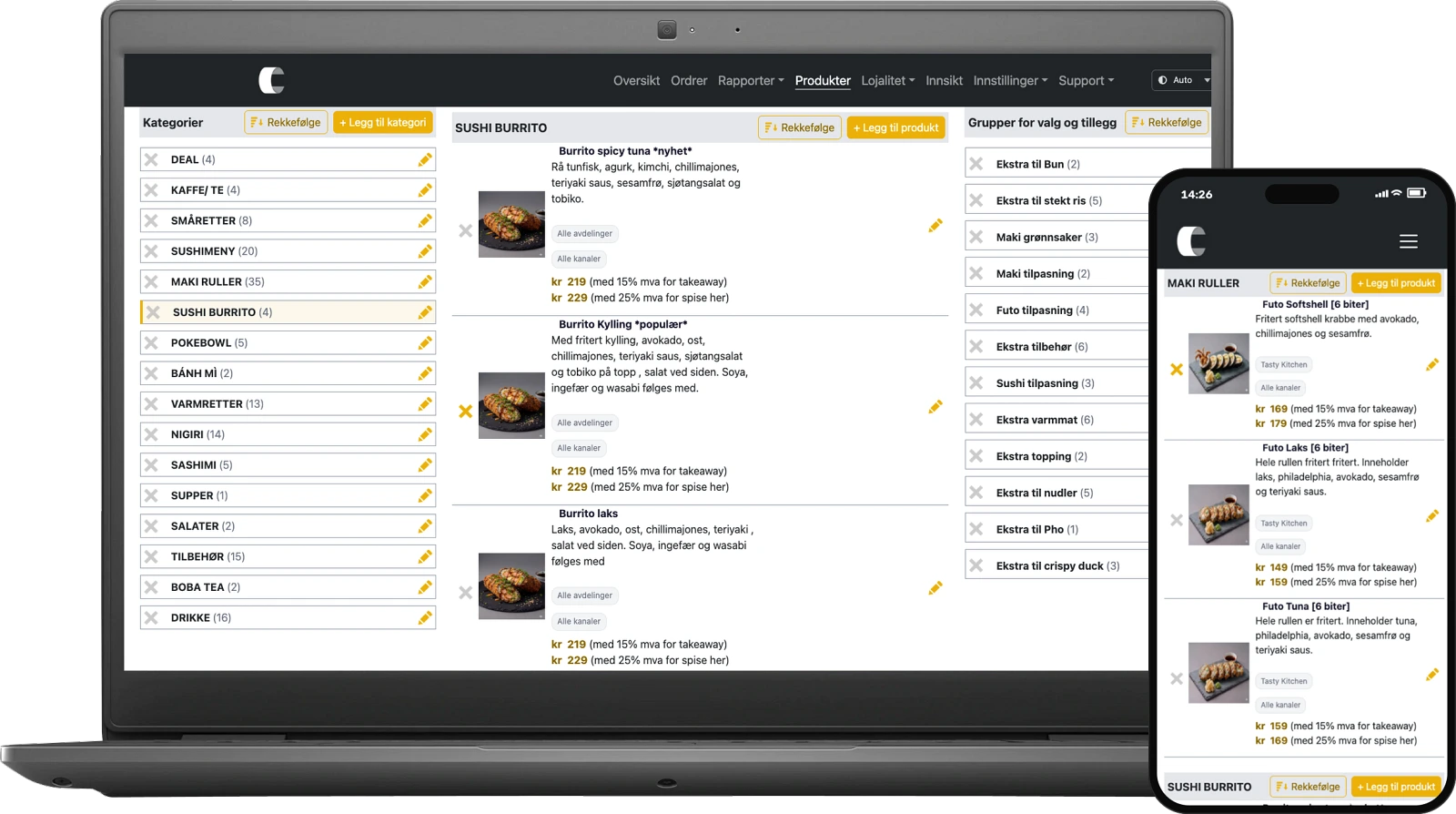
Task: Select the Produkter nav item
Action: point(823,81)
